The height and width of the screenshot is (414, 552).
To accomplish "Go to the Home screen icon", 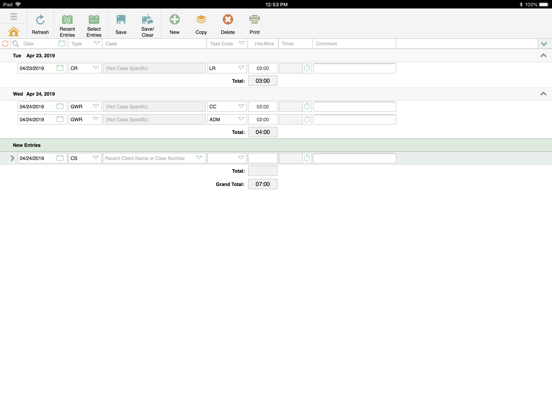I will (13, 32).
